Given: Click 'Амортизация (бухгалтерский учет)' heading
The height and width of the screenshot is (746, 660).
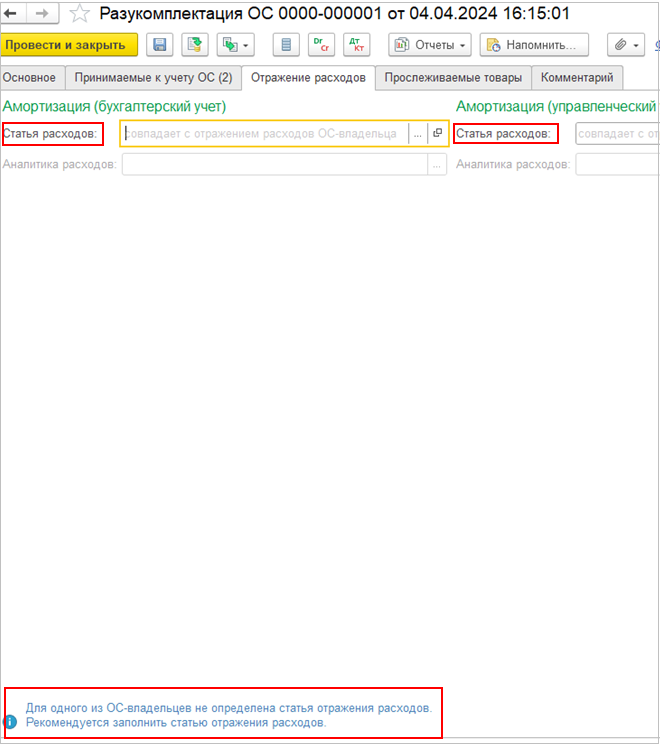Looking at the screenshot, I should (x=114, y=107).
